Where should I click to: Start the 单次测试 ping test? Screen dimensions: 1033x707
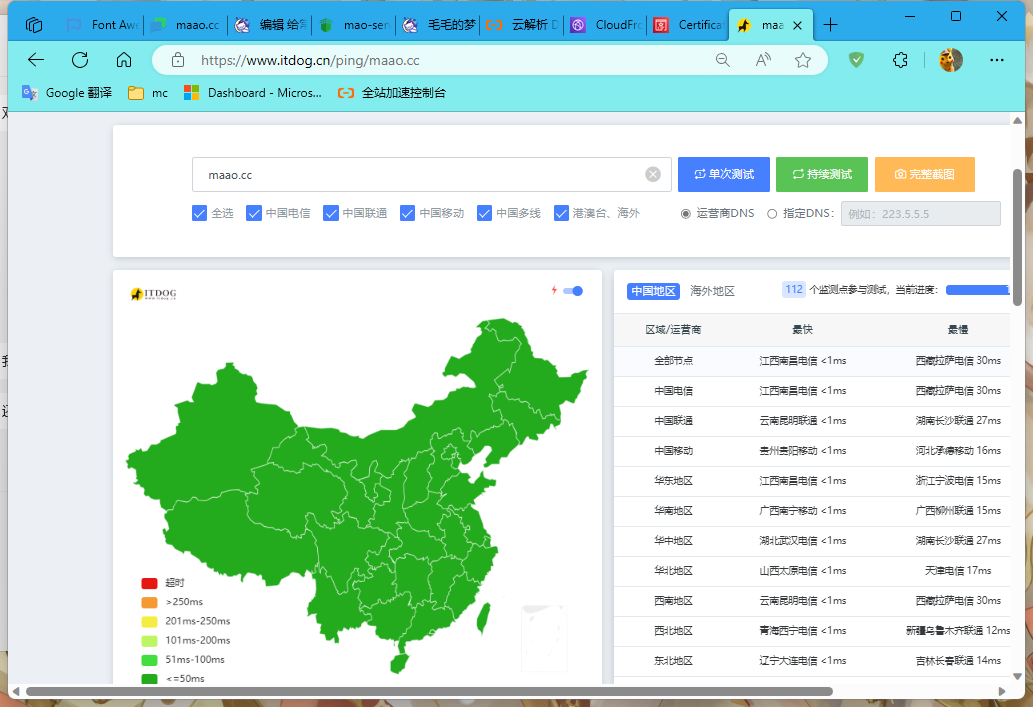coord(723,174)
